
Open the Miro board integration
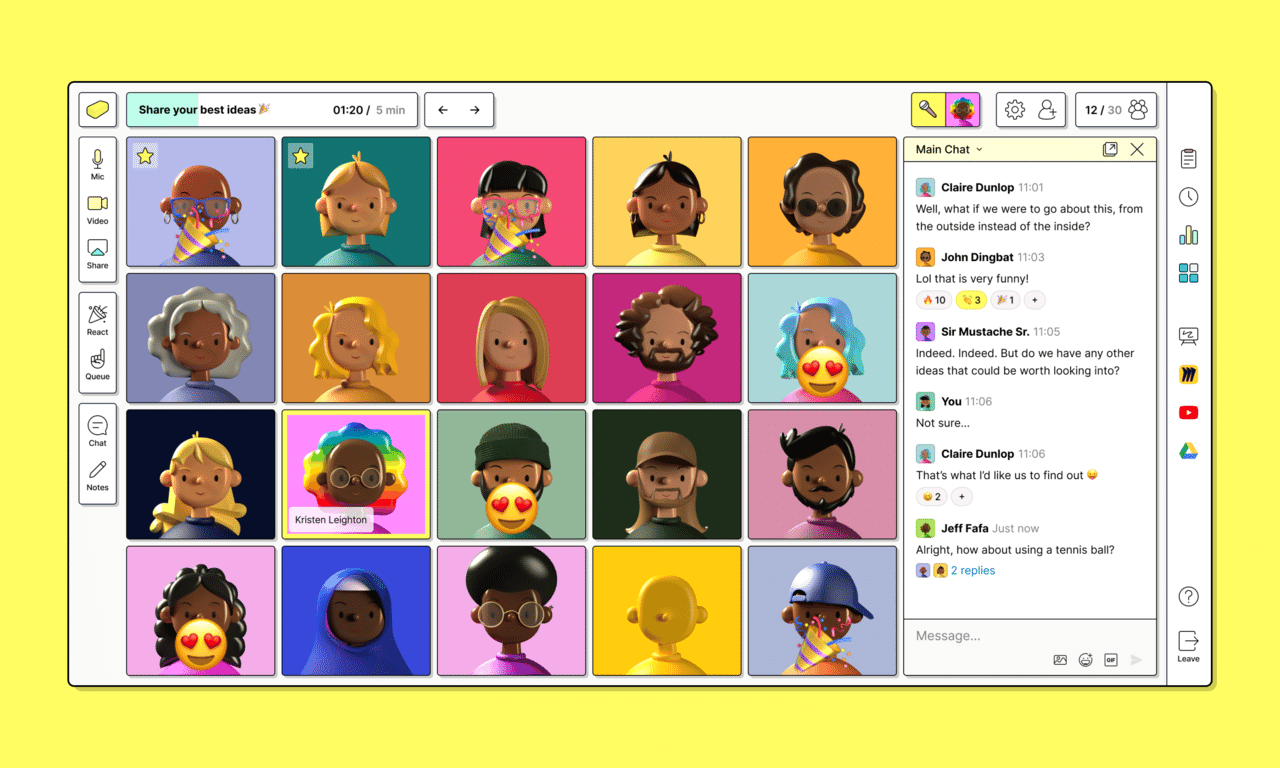pyautogui.click(x=1188, y=375)
